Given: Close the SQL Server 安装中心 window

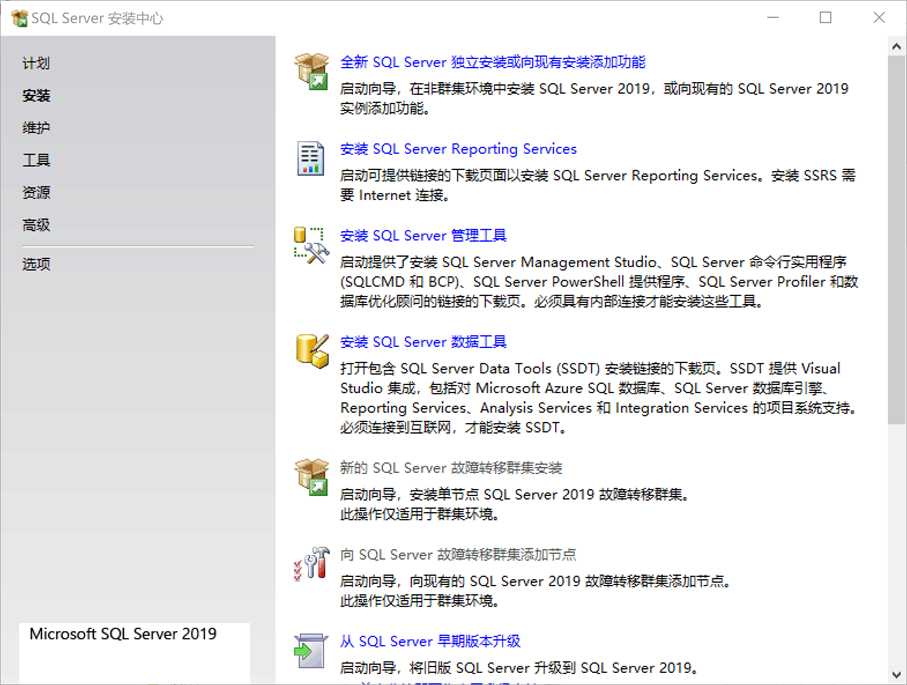Looking at the screenshot, I should click(879, 18).
